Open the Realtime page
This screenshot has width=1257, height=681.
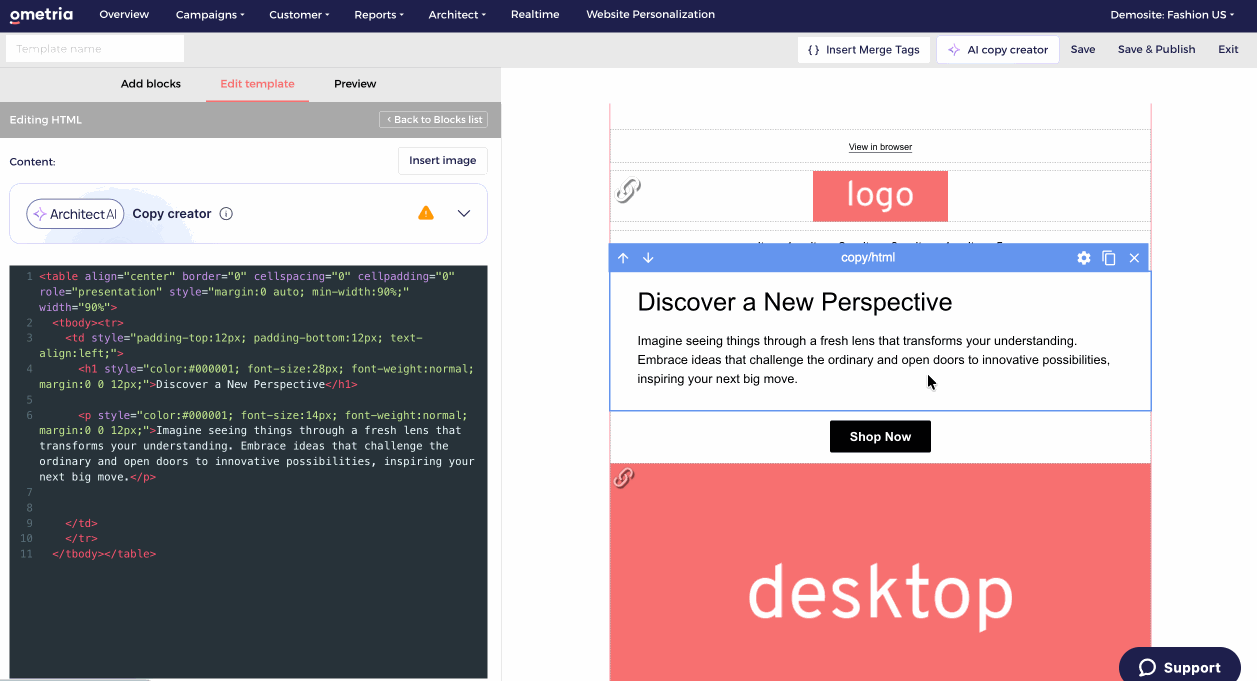pyautogui.click(x=535, y=15)
